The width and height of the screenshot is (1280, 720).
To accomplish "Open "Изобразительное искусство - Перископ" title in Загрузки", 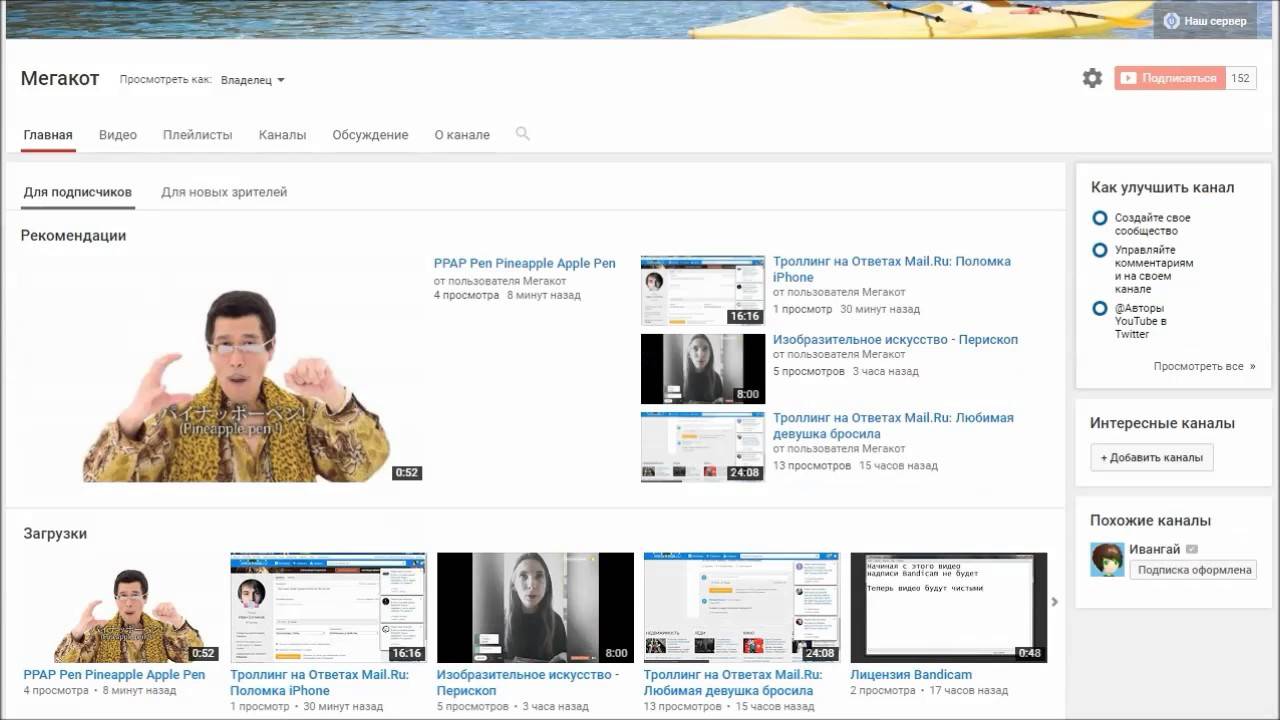I will tap(528, 683).
